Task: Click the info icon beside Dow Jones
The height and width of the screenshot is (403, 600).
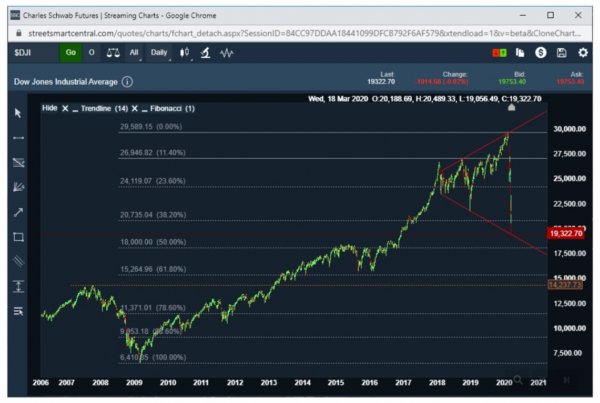Action: coord(128,81)
